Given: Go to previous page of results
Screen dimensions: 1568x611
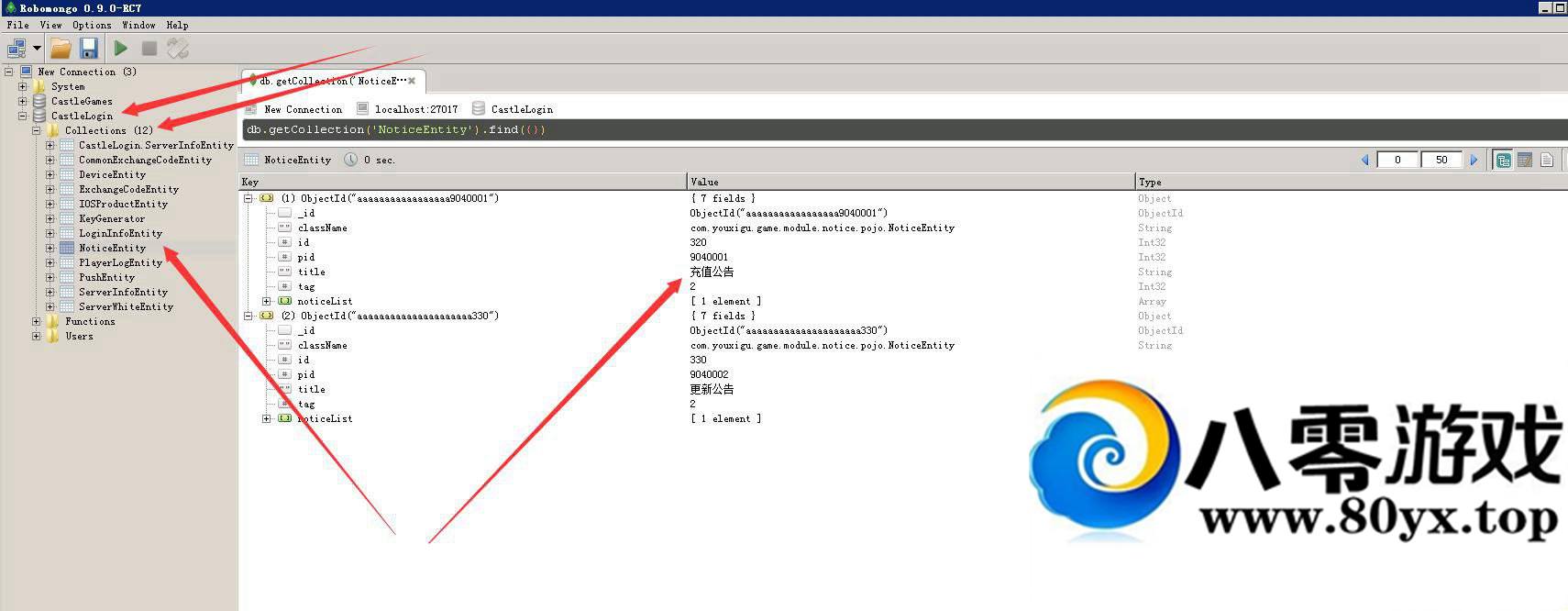Looking at the screenshot, I should (1364, 160).
